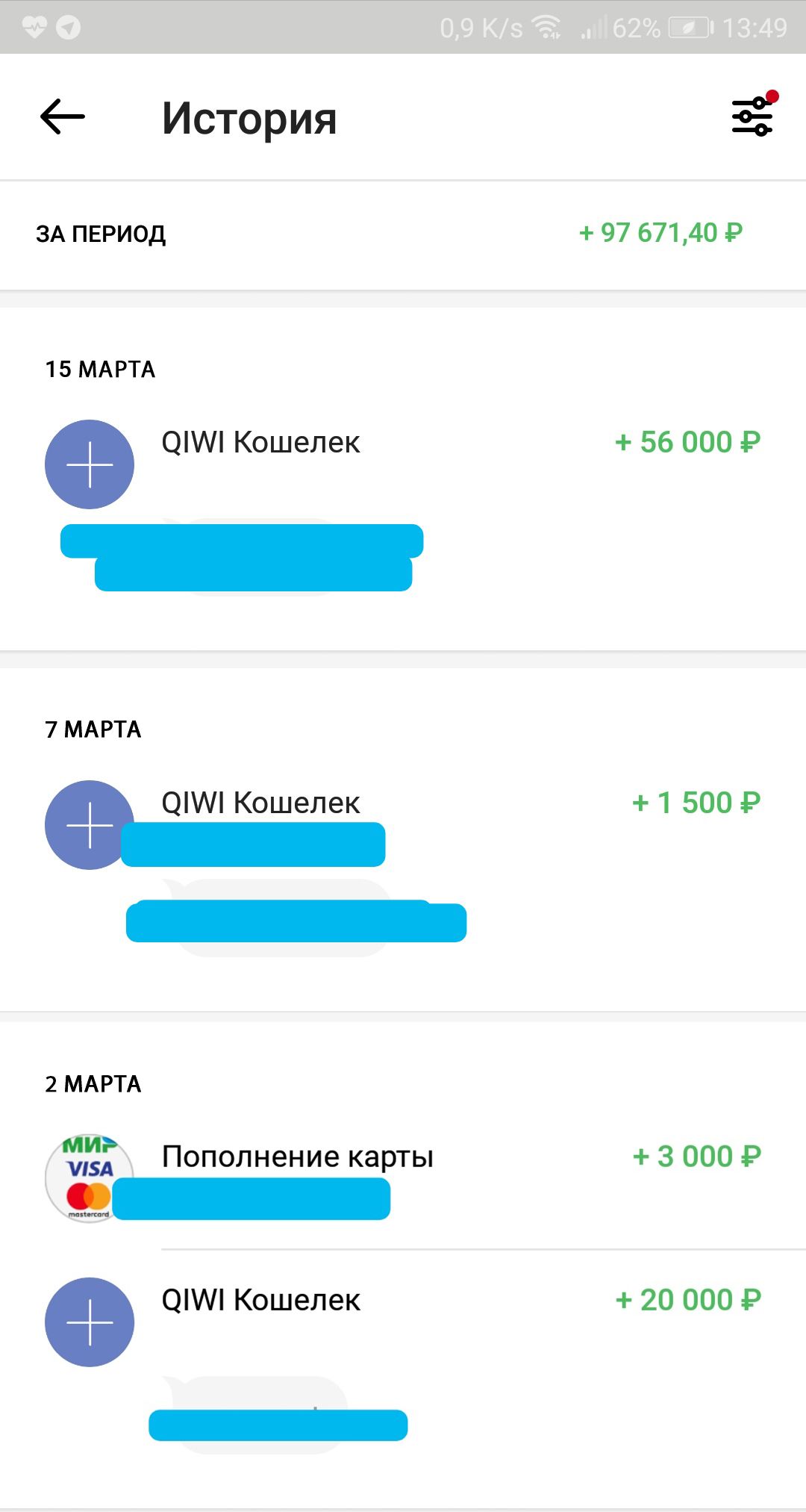Tap the 15 МАРТА date header
Viewport: 806px width, 1512px height.
coord(100,370)
